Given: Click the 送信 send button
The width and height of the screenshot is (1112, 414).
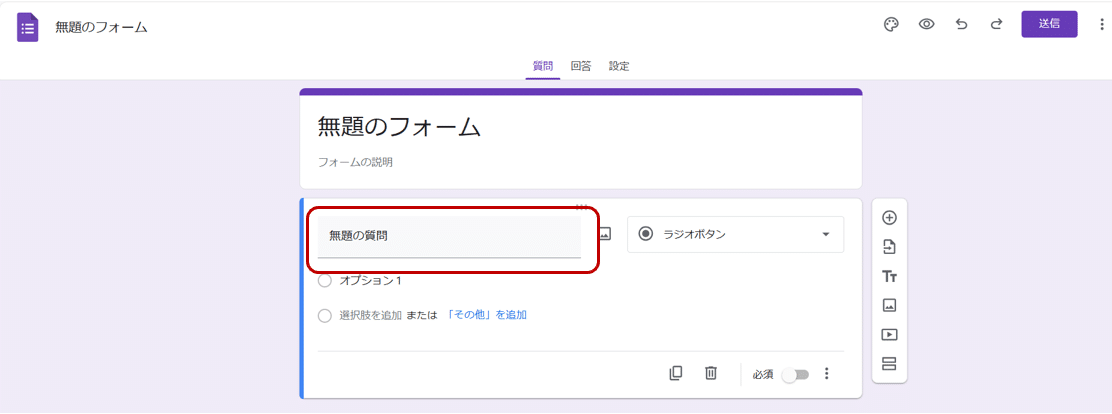Looking at the screenshot, I should [1048, 24].
